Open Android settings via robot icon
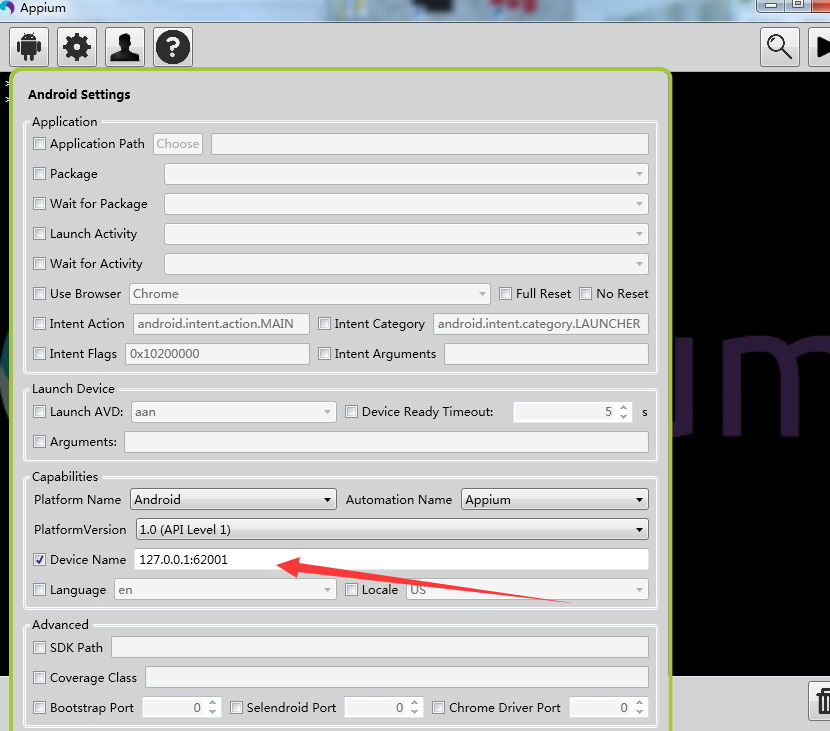Viewport: 830px width, 731px height. tap(29, 47)
